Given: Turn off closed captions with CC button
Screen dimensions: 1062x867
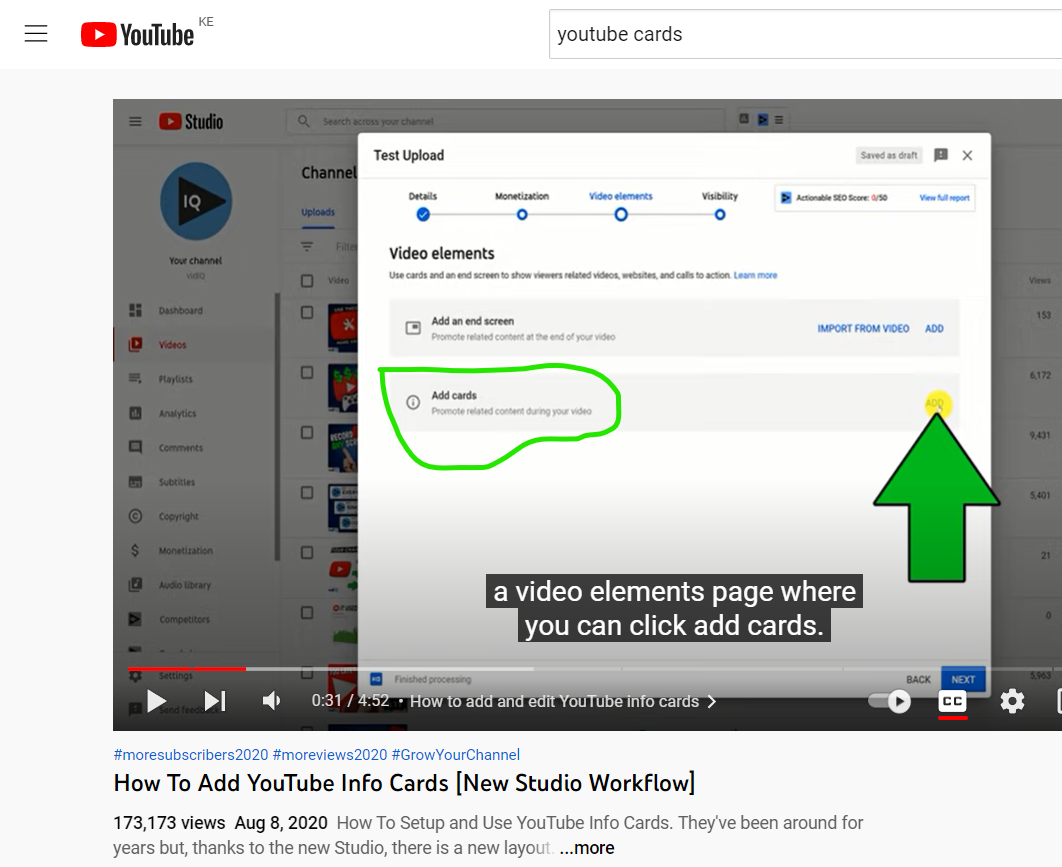Looking at the screenshot, I should coord(952,701).
